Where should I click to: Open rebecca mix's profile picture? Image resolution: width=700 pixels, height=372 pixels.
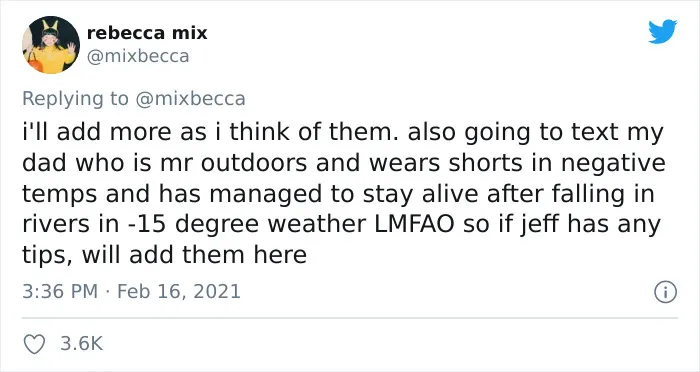(x=51, y=45)
